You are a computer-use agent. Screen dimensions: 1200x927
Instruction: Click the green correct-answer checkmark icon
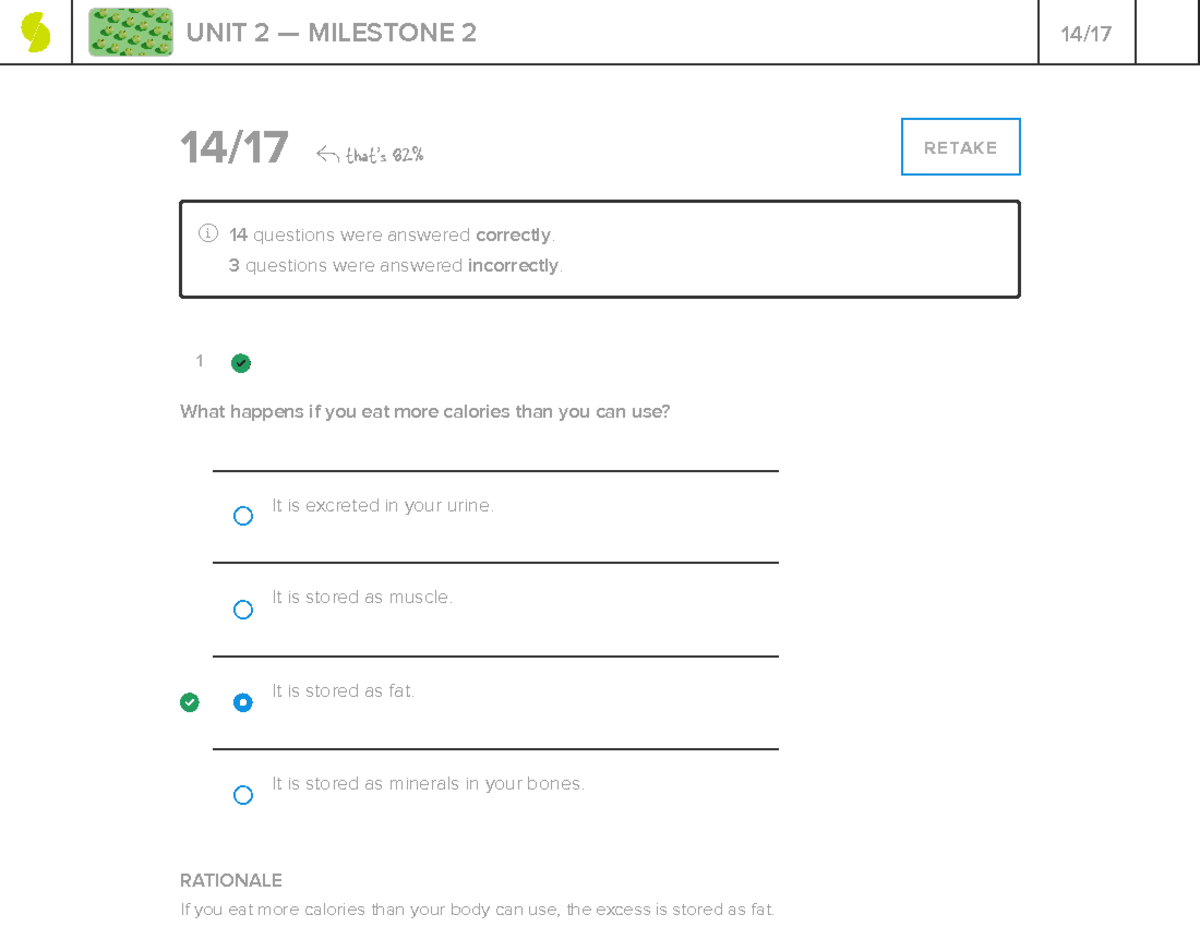click(190, 702)
